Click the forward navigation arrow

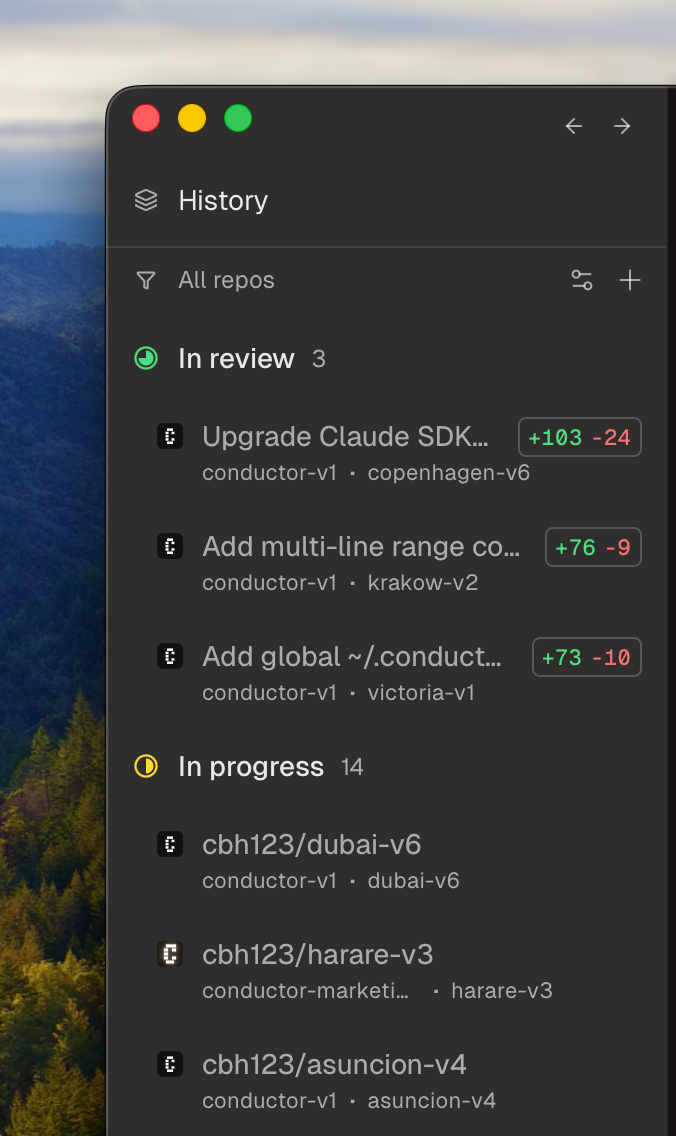(x=622, y=126)
